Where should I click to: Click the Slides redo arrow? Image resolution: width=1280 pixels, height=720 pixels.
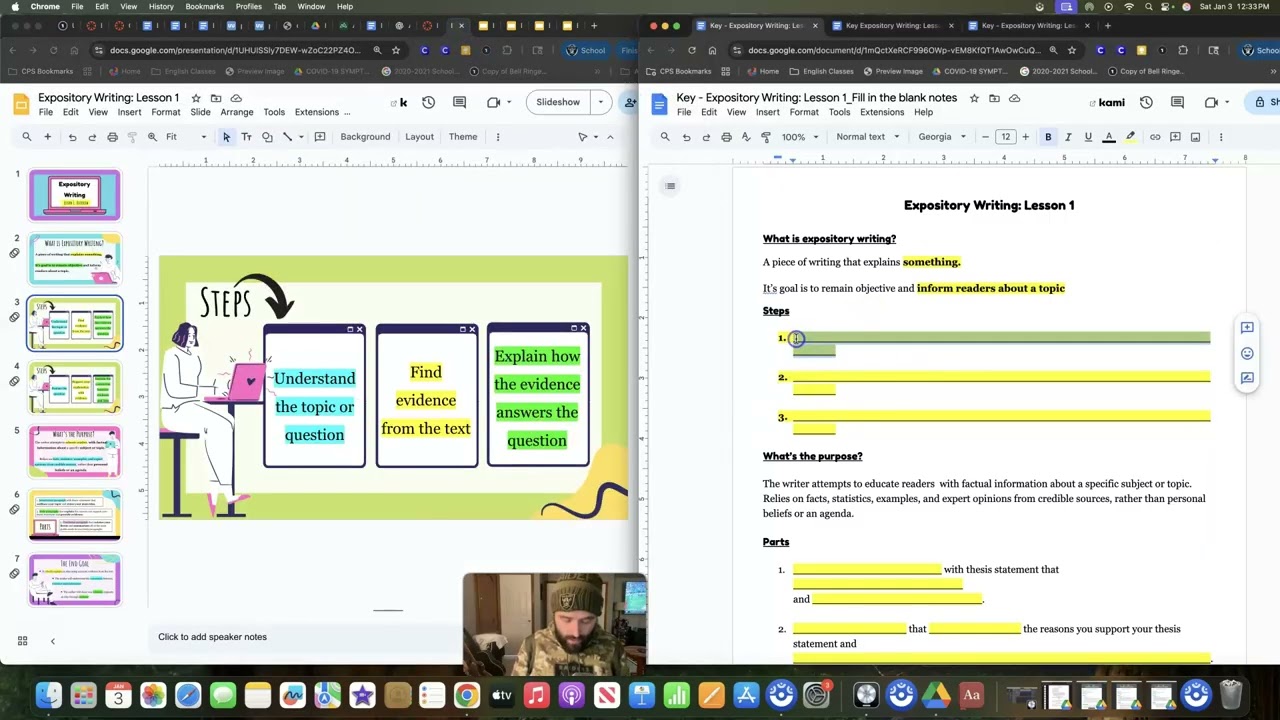(92, 137)
